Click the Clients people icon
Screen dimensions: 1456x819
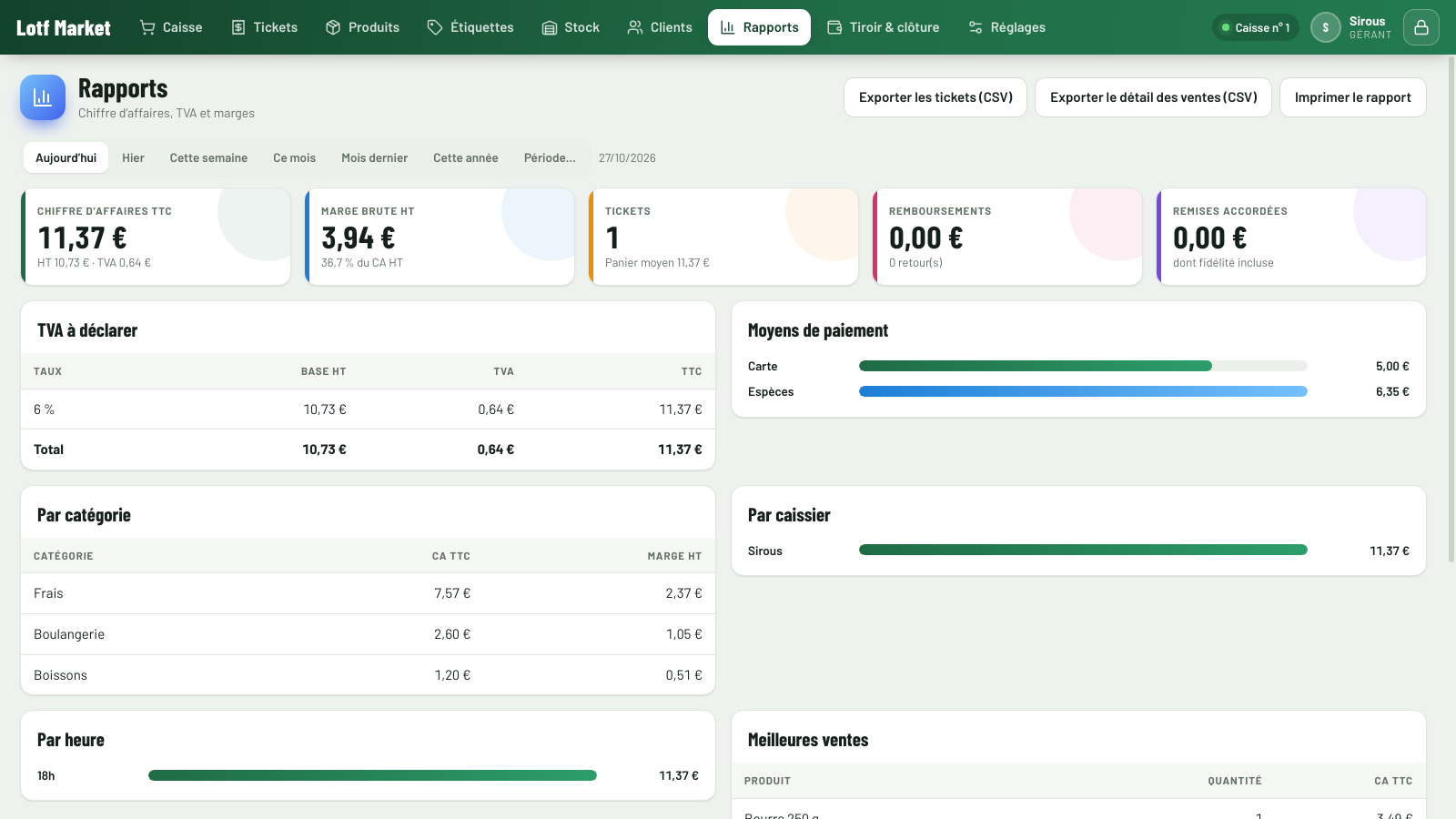[x=635, y=27]
